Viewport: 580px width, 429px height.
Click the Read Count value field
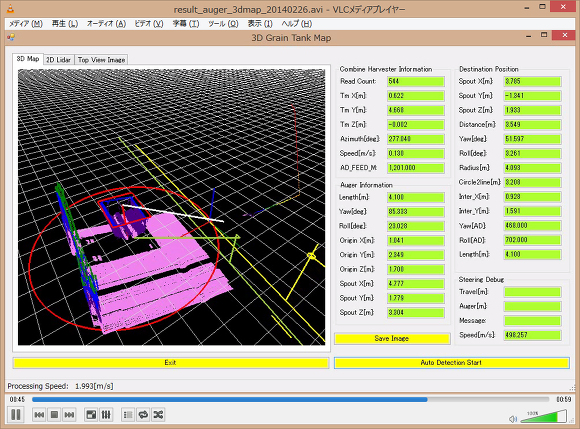(x=416, y=81)
